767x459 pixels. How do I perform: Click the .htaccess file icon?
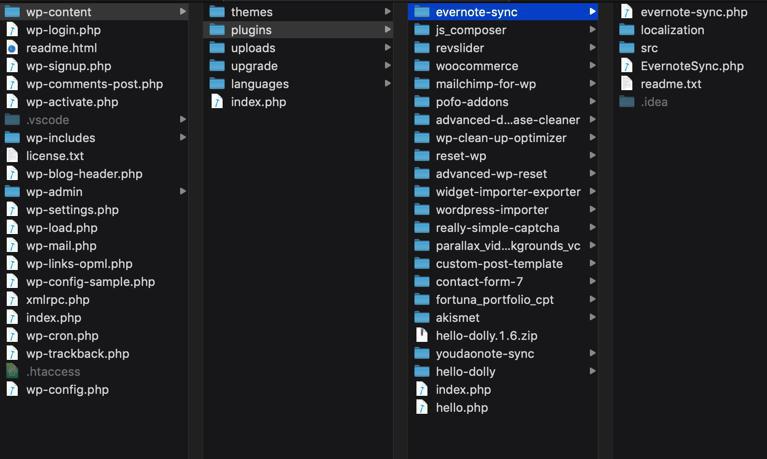pos(12,372)
